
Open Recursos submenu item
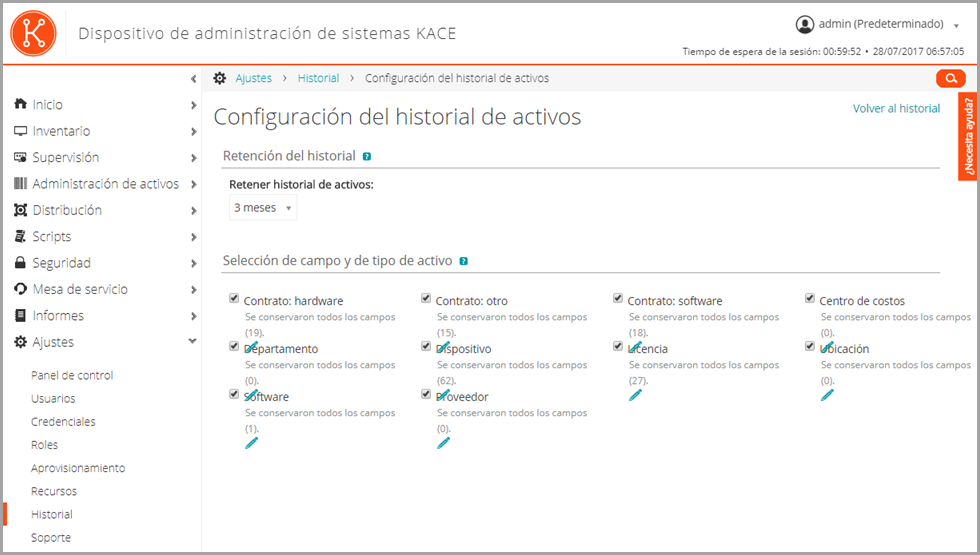click(x=54, y=491)
